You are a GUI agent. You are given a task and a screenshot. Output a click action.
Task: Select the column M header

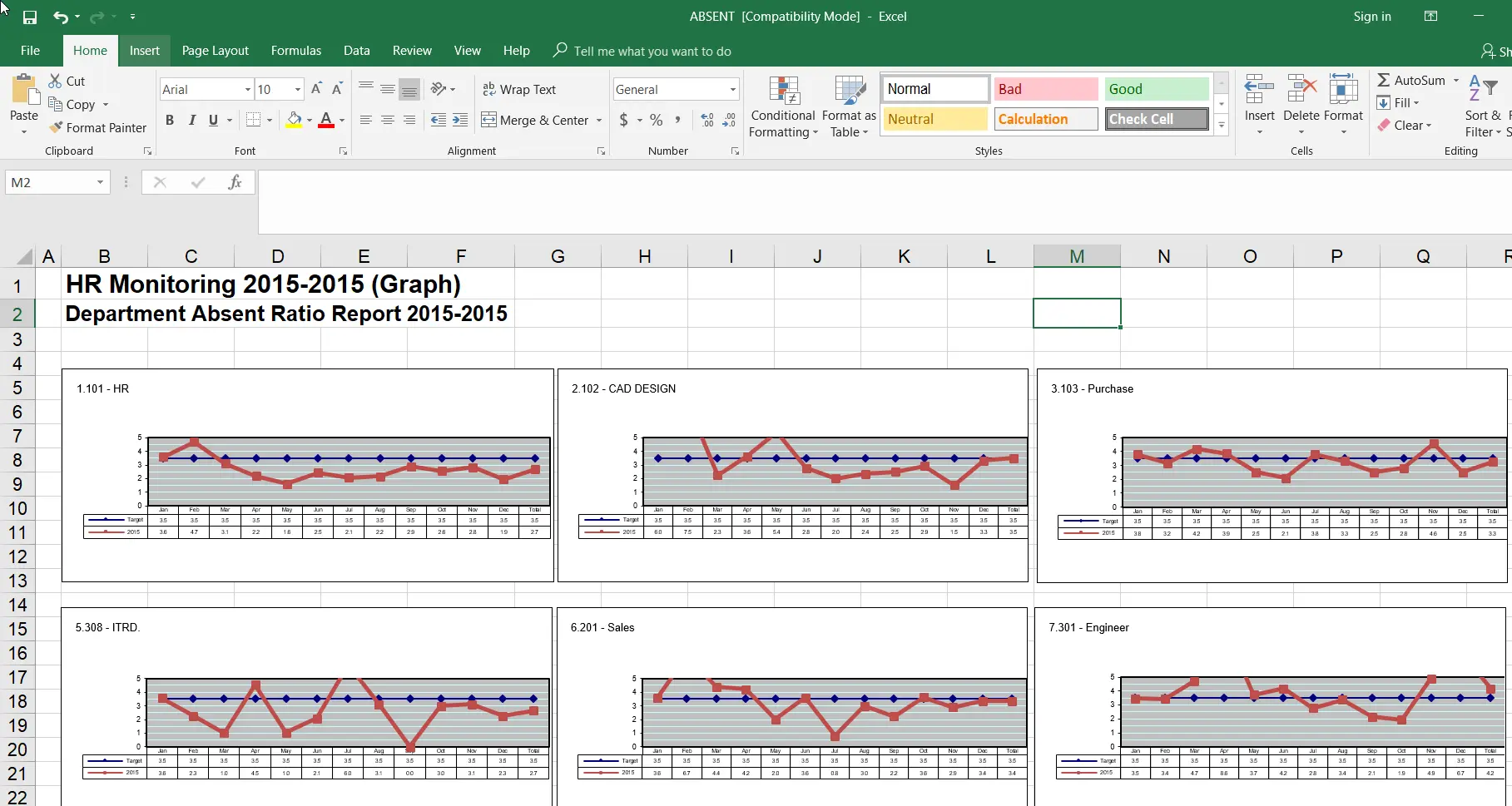pyautogui.click(x=1076, y=256)
